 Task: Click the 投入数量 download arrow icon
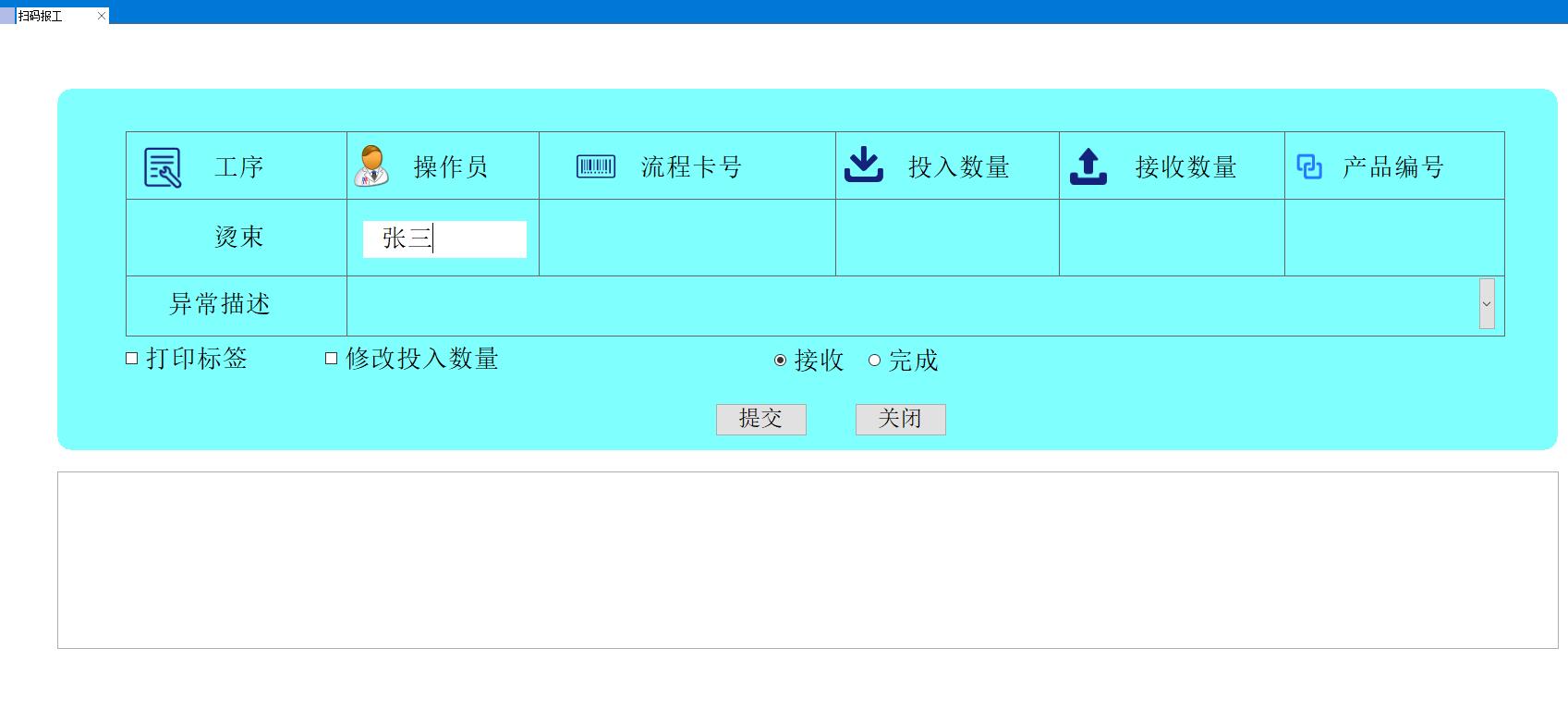[864, 165]
